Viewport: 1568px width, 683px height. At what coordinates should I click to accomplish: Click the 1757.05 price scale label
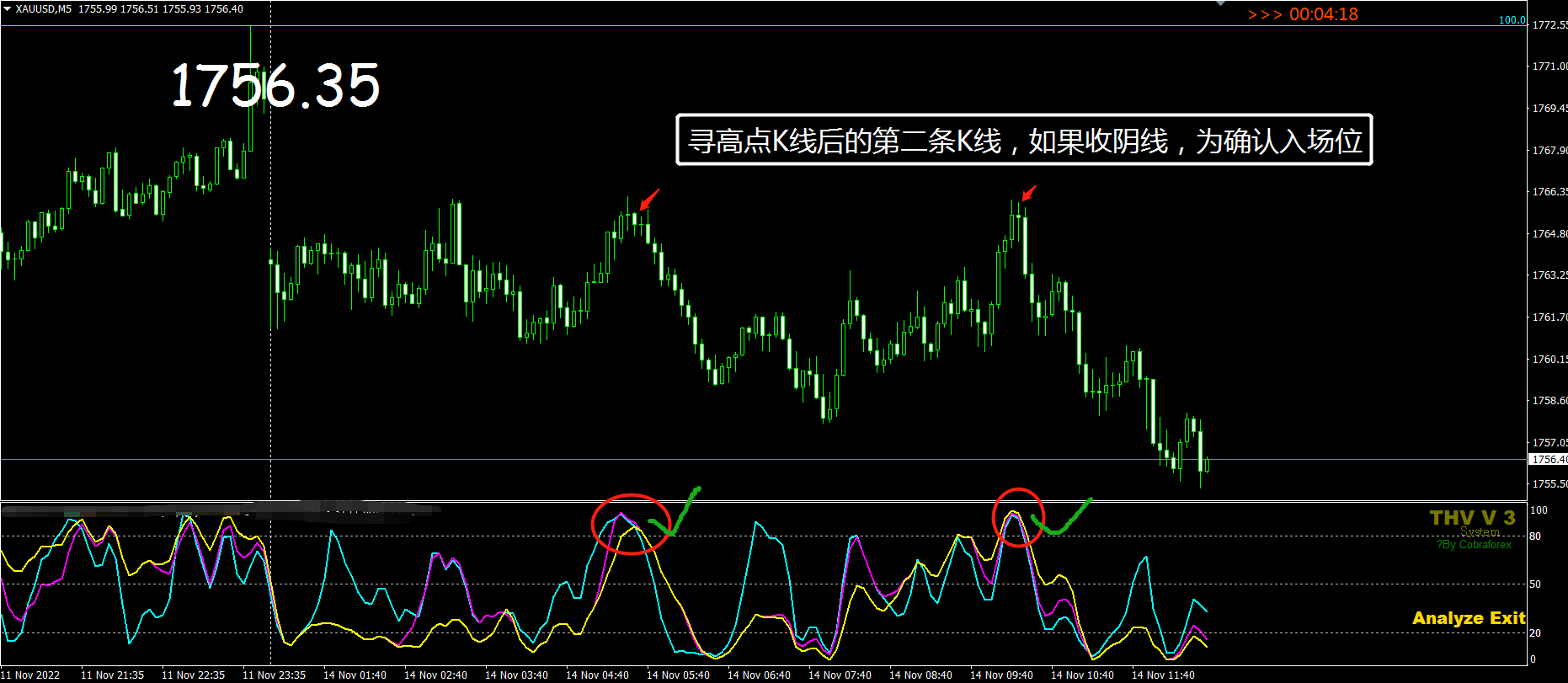coord(1549,443)
